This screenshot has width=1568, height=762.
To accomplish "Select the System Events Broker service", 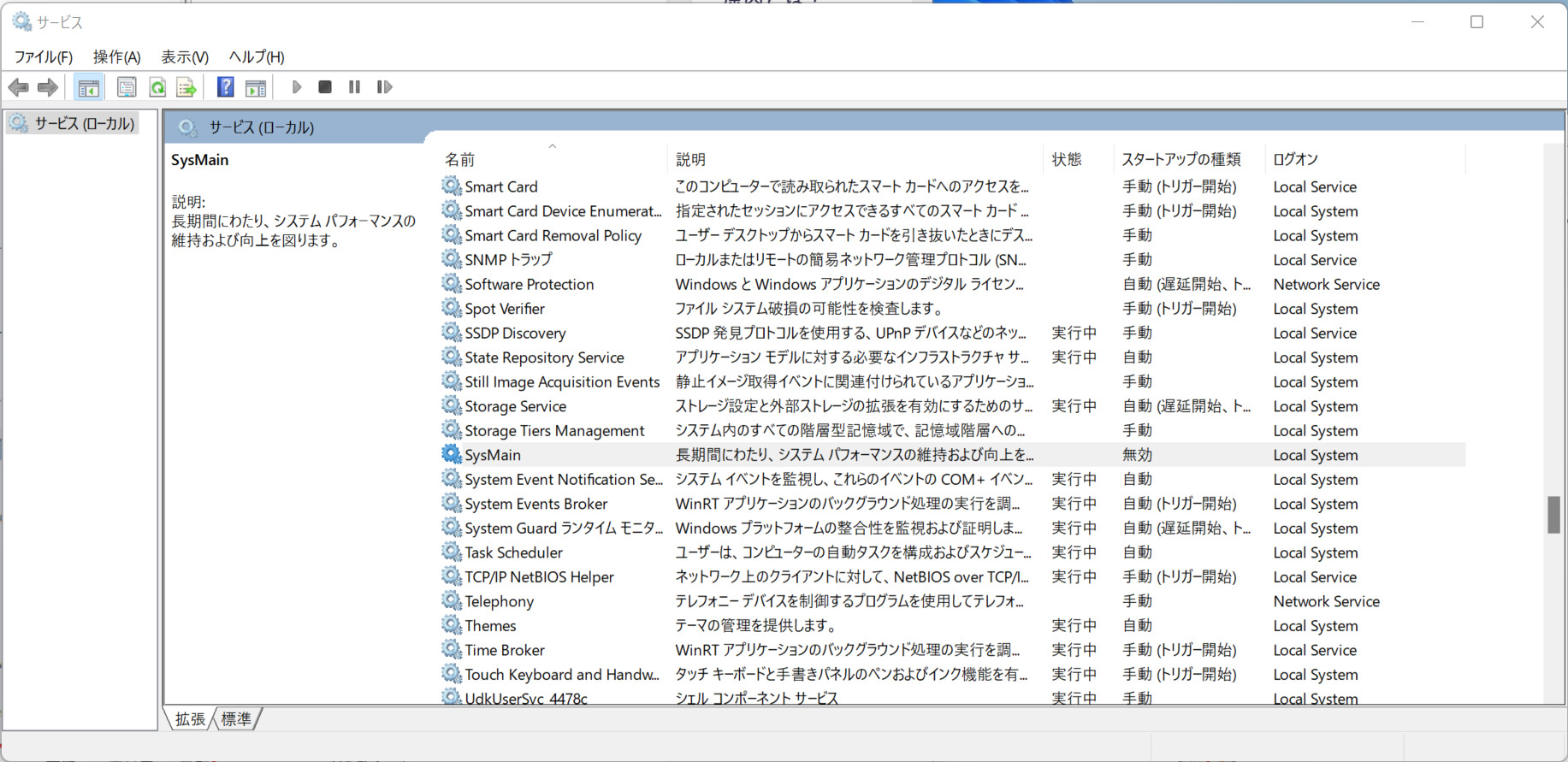I will coord(535,504).
